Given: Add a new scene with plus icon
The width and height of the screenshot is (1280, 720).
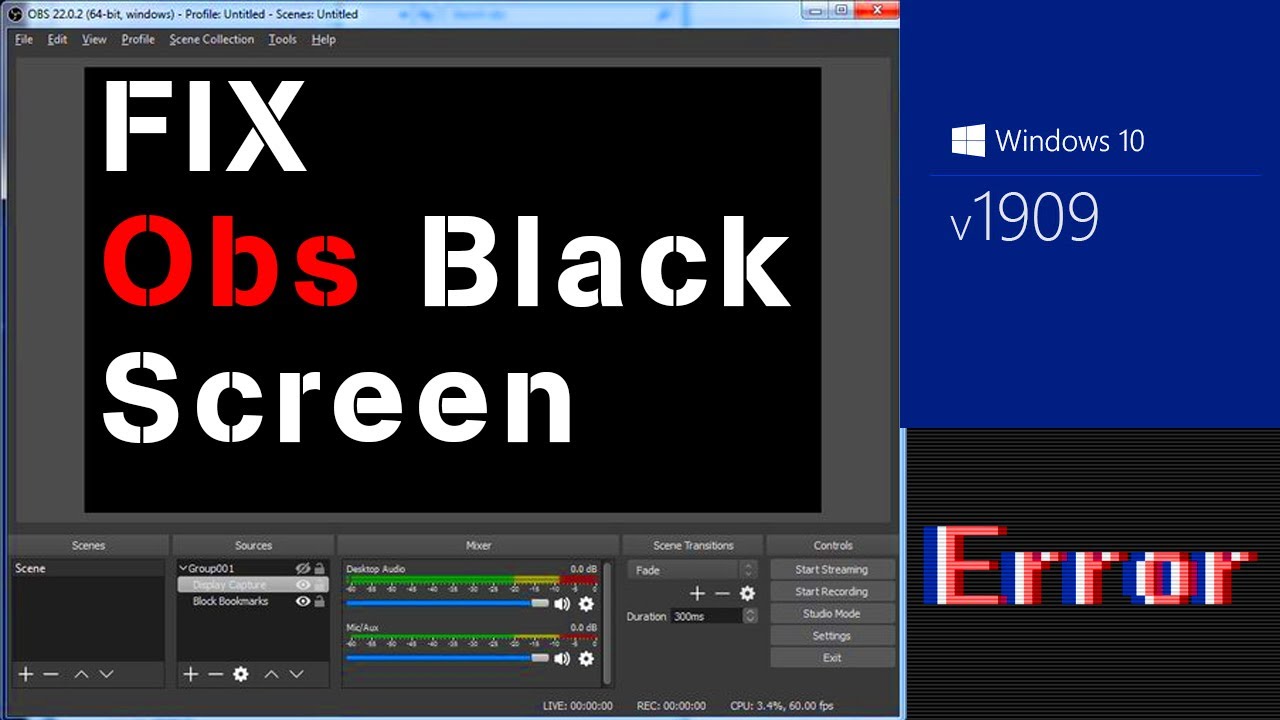Looking at the screenshot, I should pyautogui.click(x=25, y=674).
